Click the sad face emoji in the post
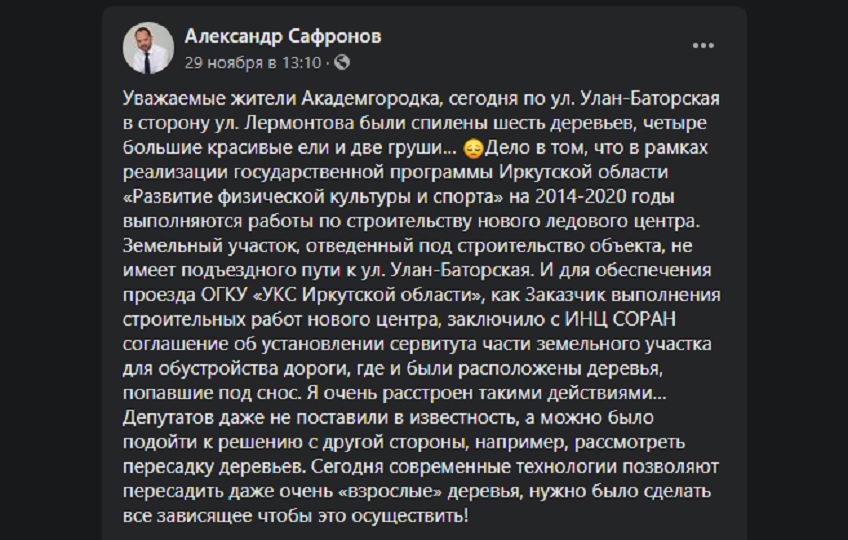This screenshot has width=848, height=540. [473, 148]
